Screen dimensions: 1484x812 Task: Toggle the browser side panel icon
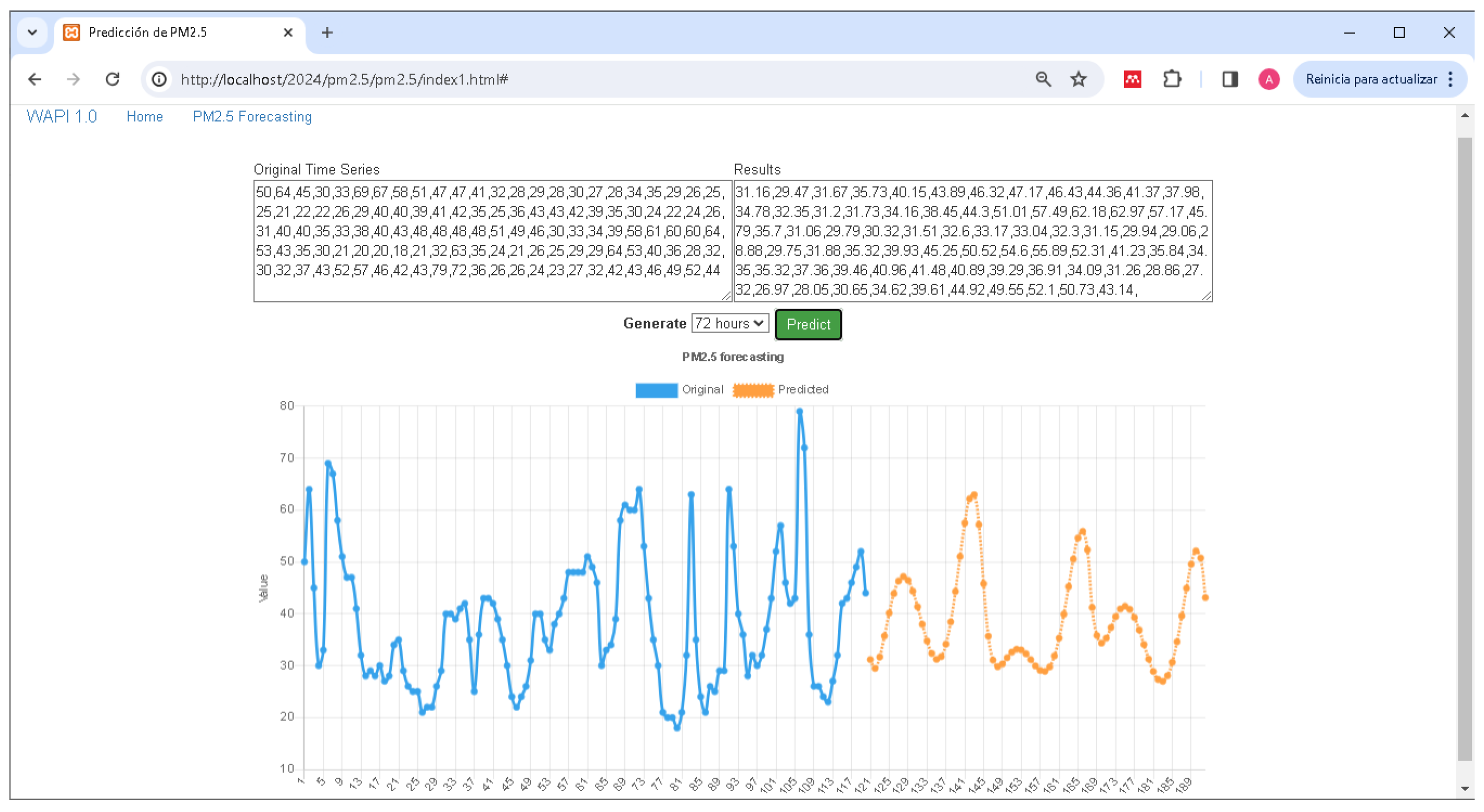click(x=1230, y=79)
